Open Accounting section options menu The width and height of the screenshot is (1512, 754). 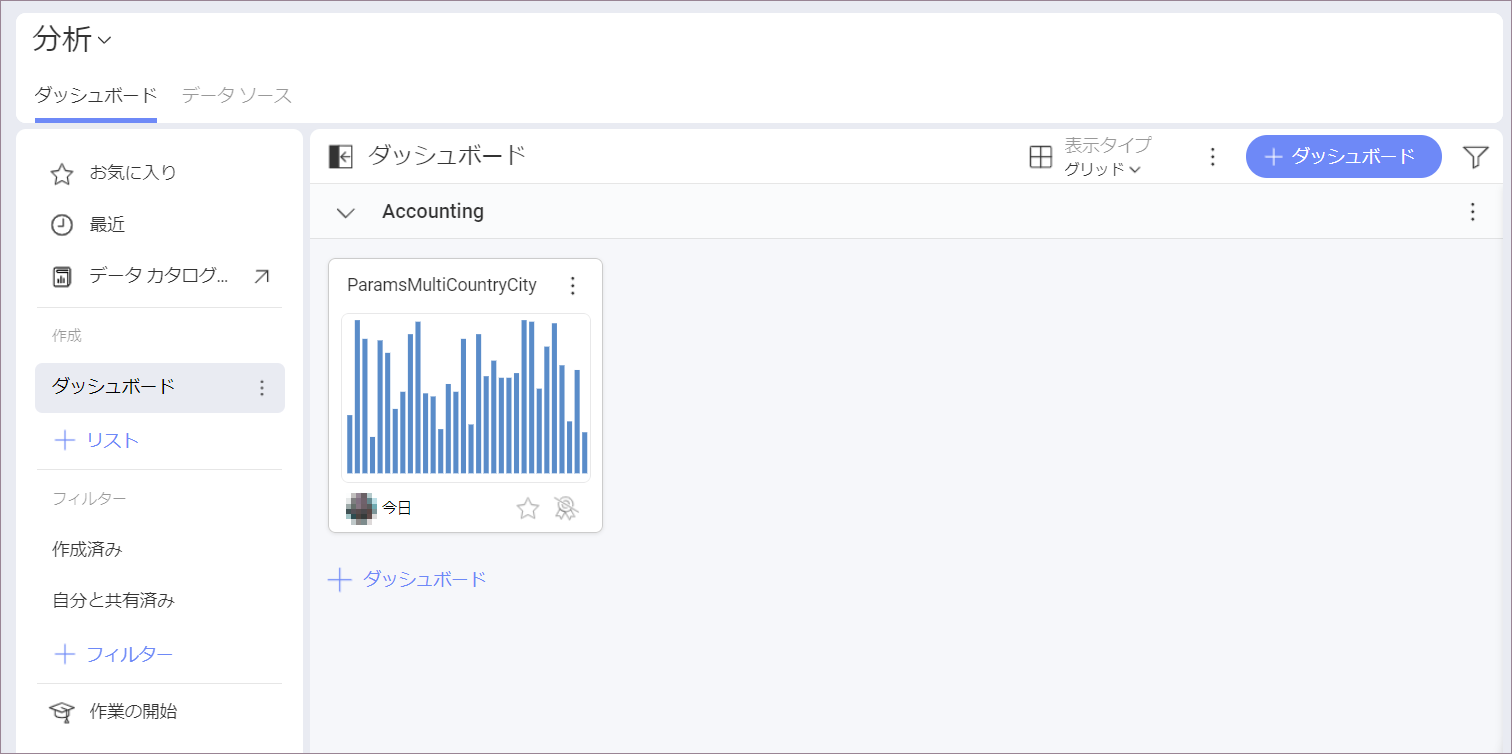point(1472,212)
